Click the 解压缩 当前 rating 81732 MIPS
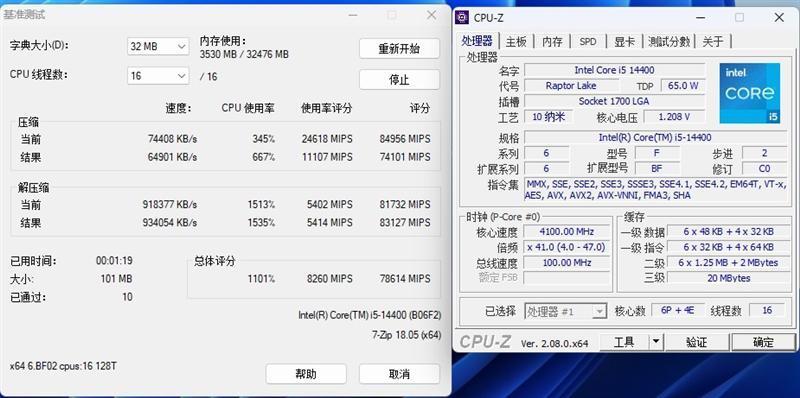The width and height of the screenshot is (800, 398). point(405,205)
